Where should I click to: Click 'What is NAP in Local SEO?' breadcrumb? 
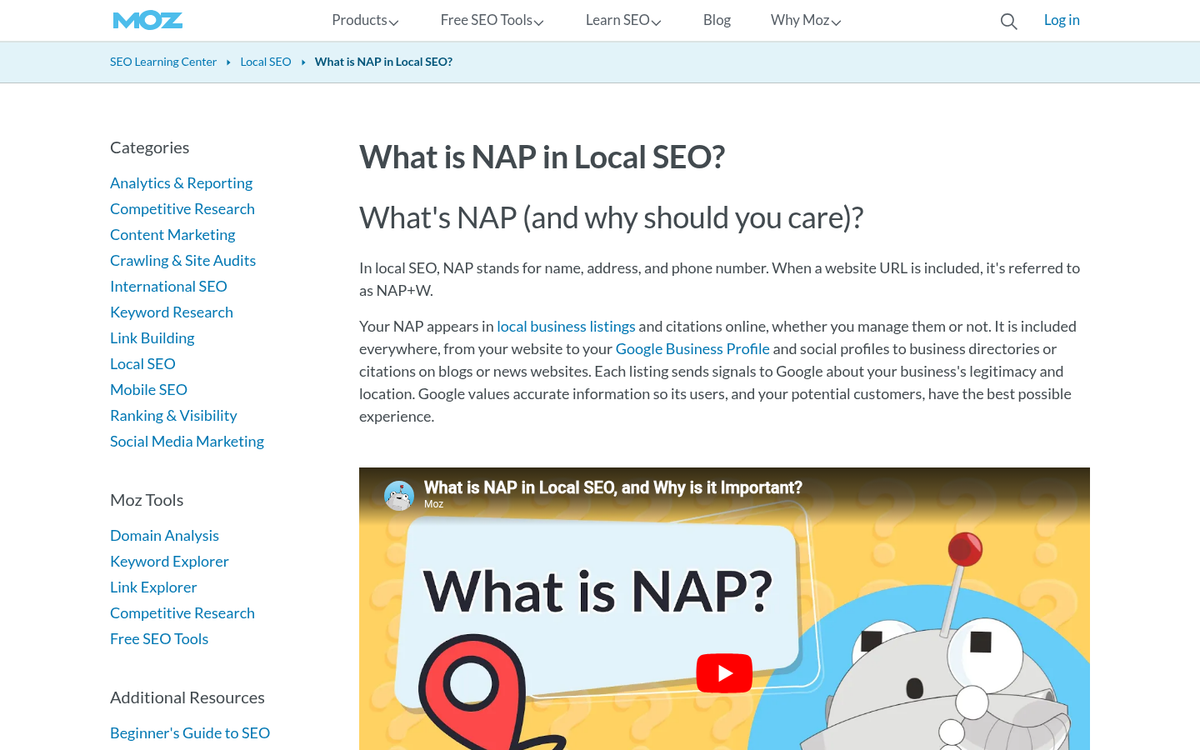(384, 62)
